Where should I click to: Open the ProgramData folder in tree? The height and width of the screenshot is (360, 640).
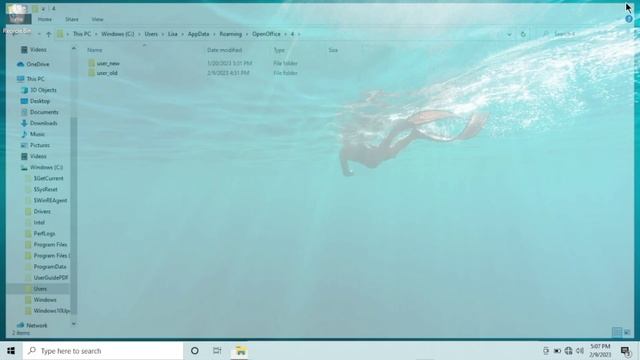point(49,267)
